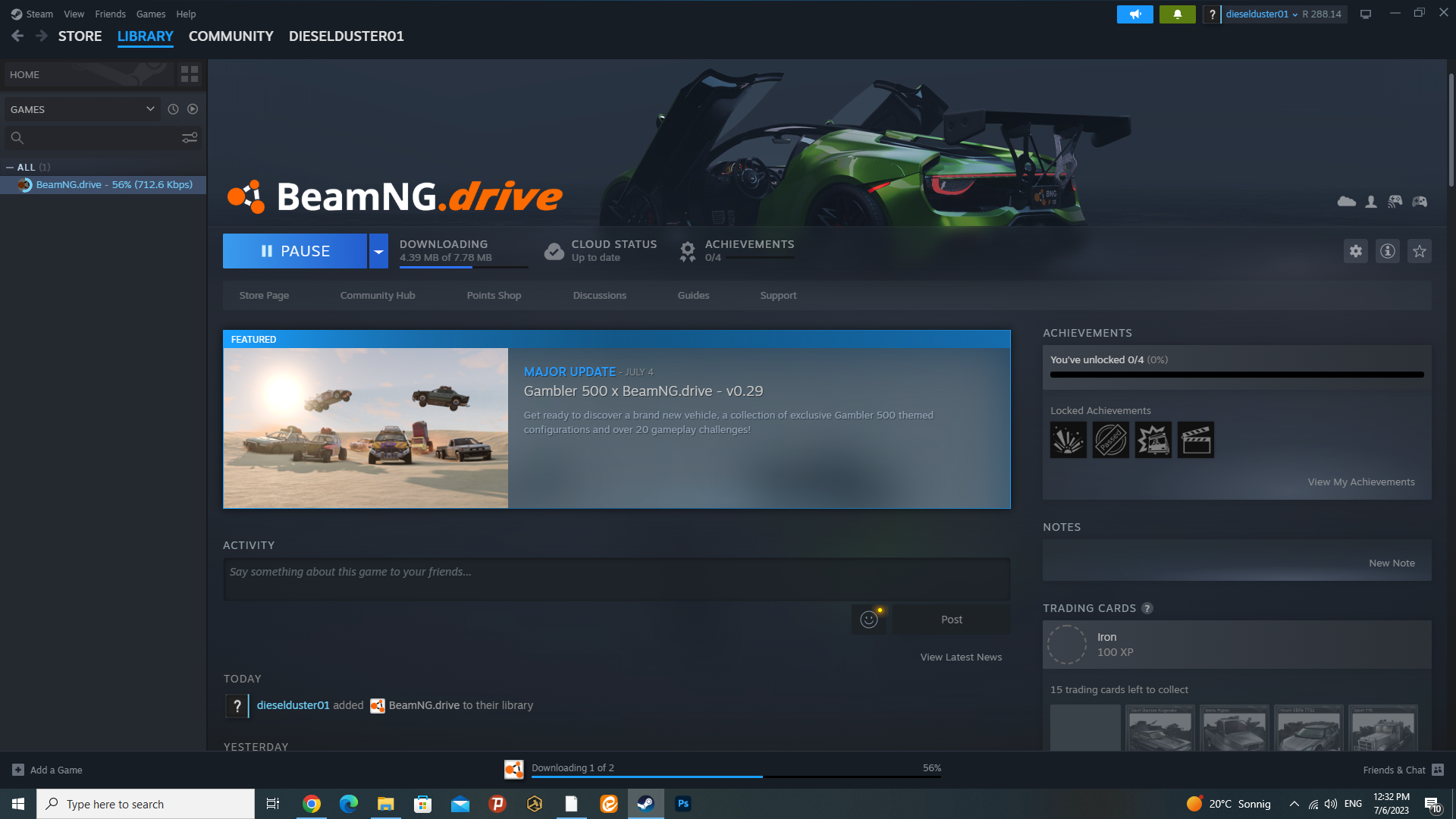1456x819 pixels.
Task: Click View My Achievements link
Action: [1360, 482]
